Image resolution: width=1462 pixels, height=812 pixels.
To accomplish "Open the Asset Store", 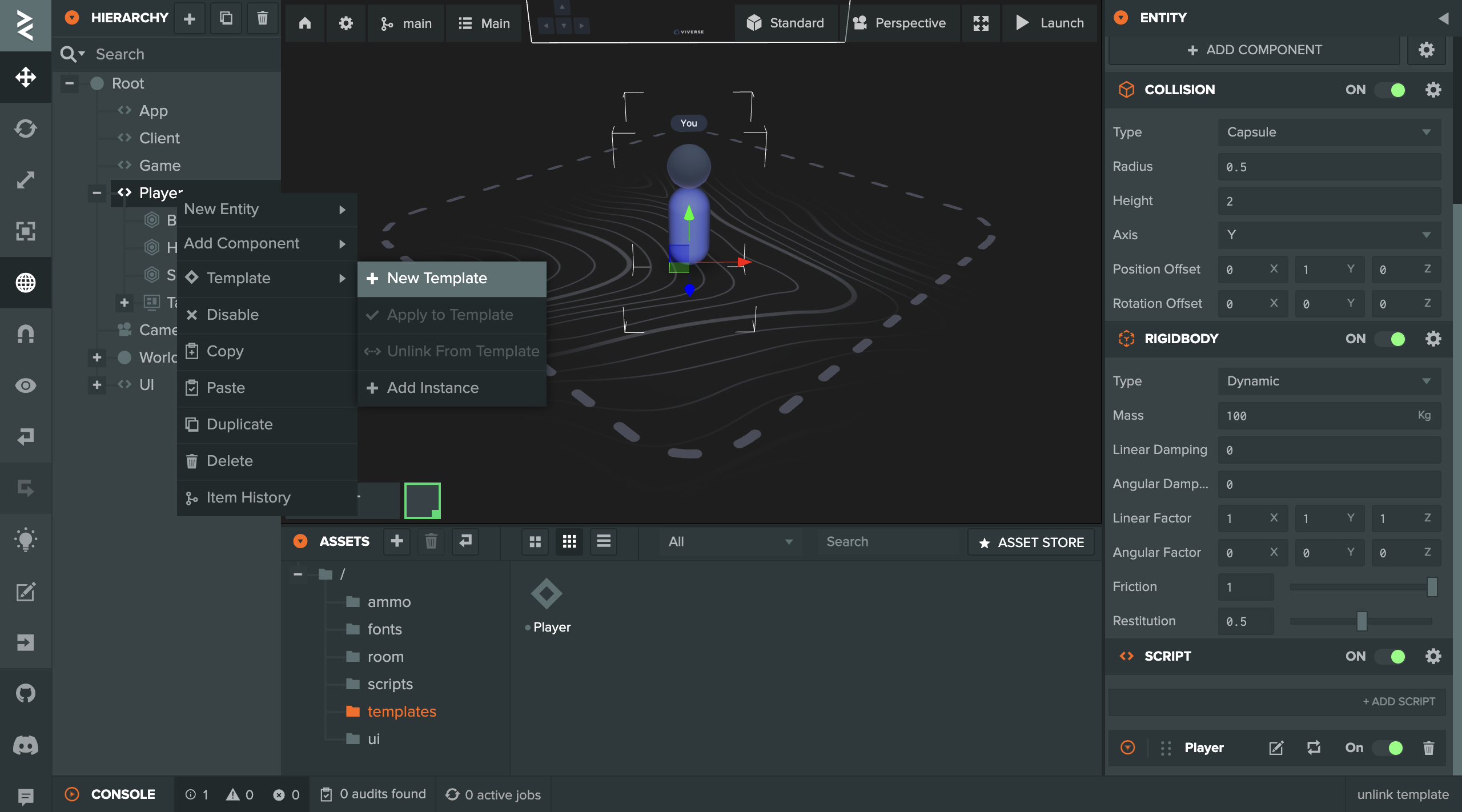I will (x=1031, y=542).
